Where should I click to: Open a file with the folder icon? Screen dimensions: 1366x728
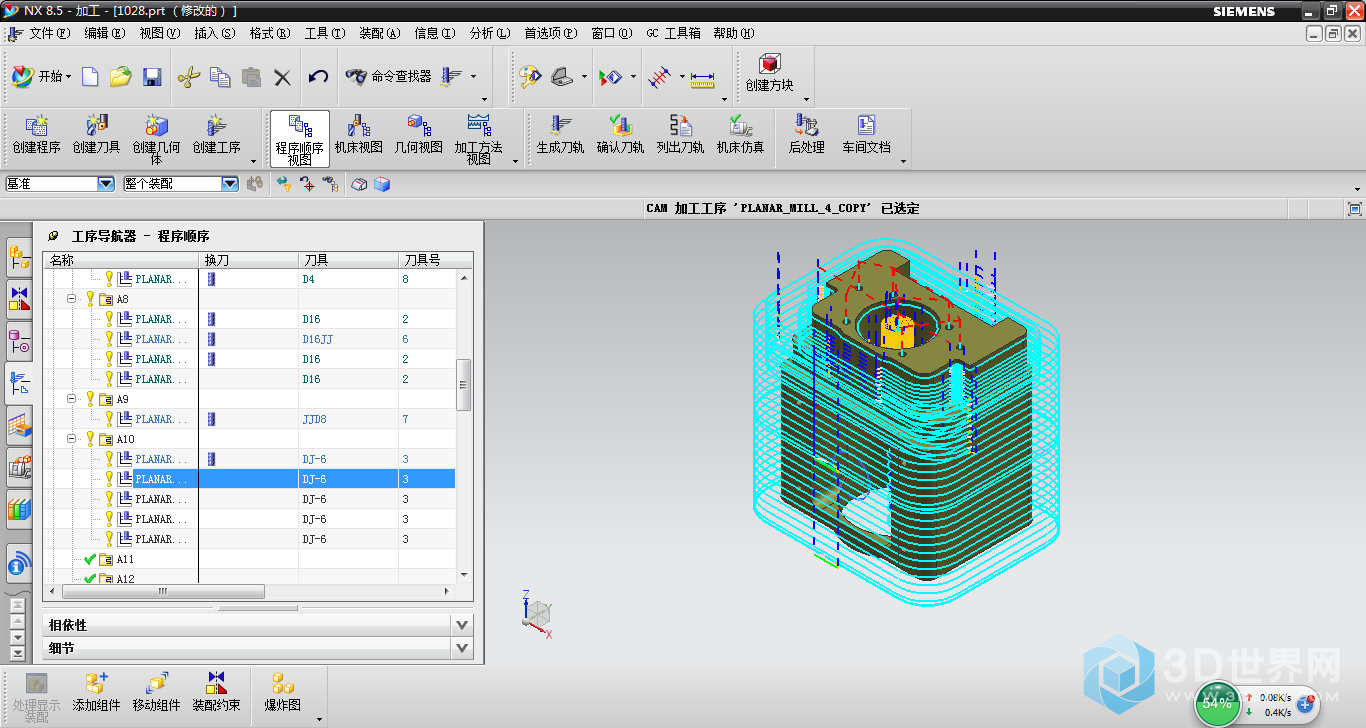tap(121, 77)
